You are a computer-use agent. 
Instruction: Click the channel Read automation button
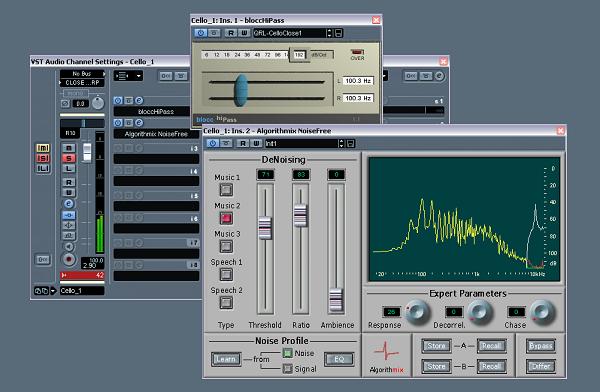point(68,182)
